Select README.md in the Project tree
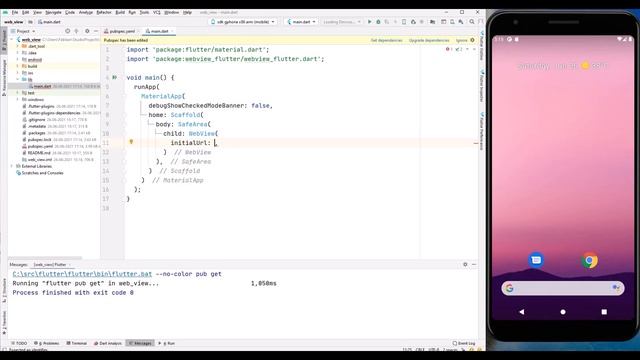Screen dimensions: 640x360 click(39, 153)
